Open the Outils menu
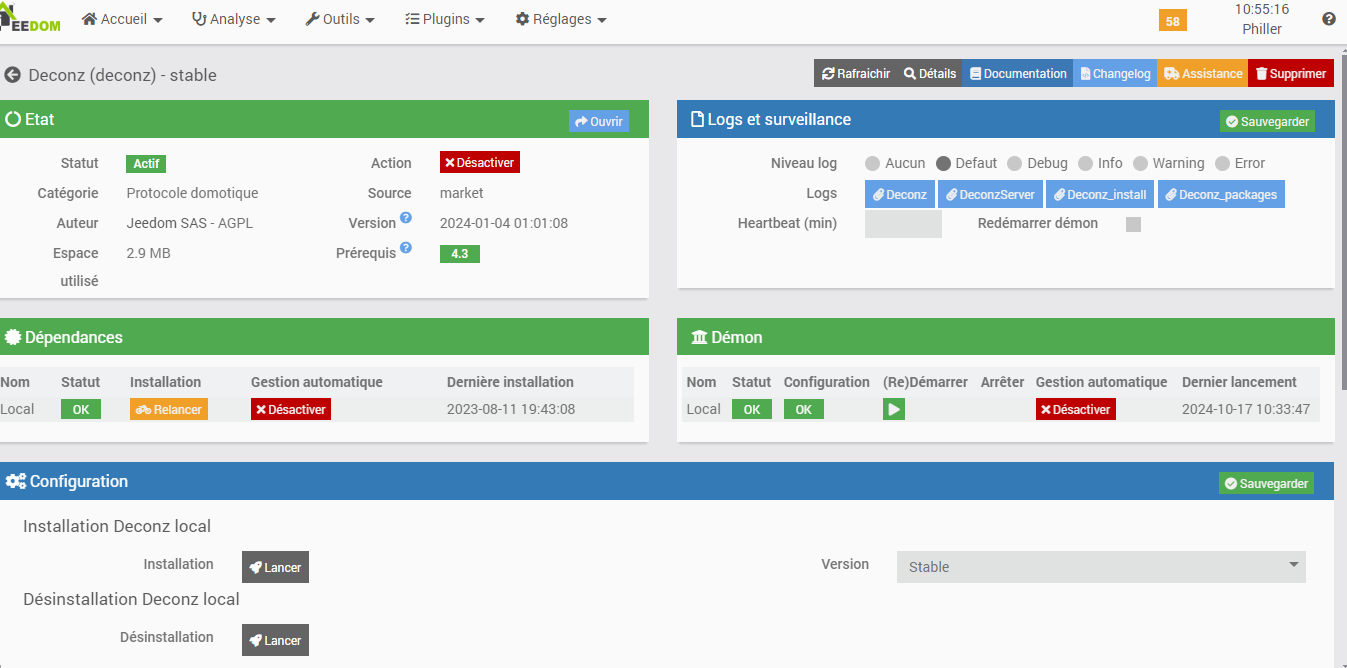This screenshot has width=1347, height=668. point(340,19)
